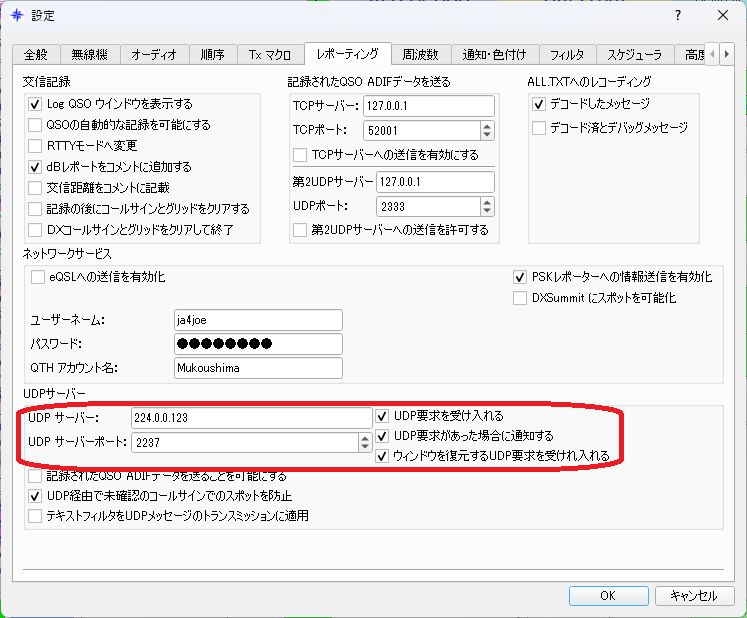Select the レポーティング tab
Screen dimensions: 747x618
coord(348,53)
